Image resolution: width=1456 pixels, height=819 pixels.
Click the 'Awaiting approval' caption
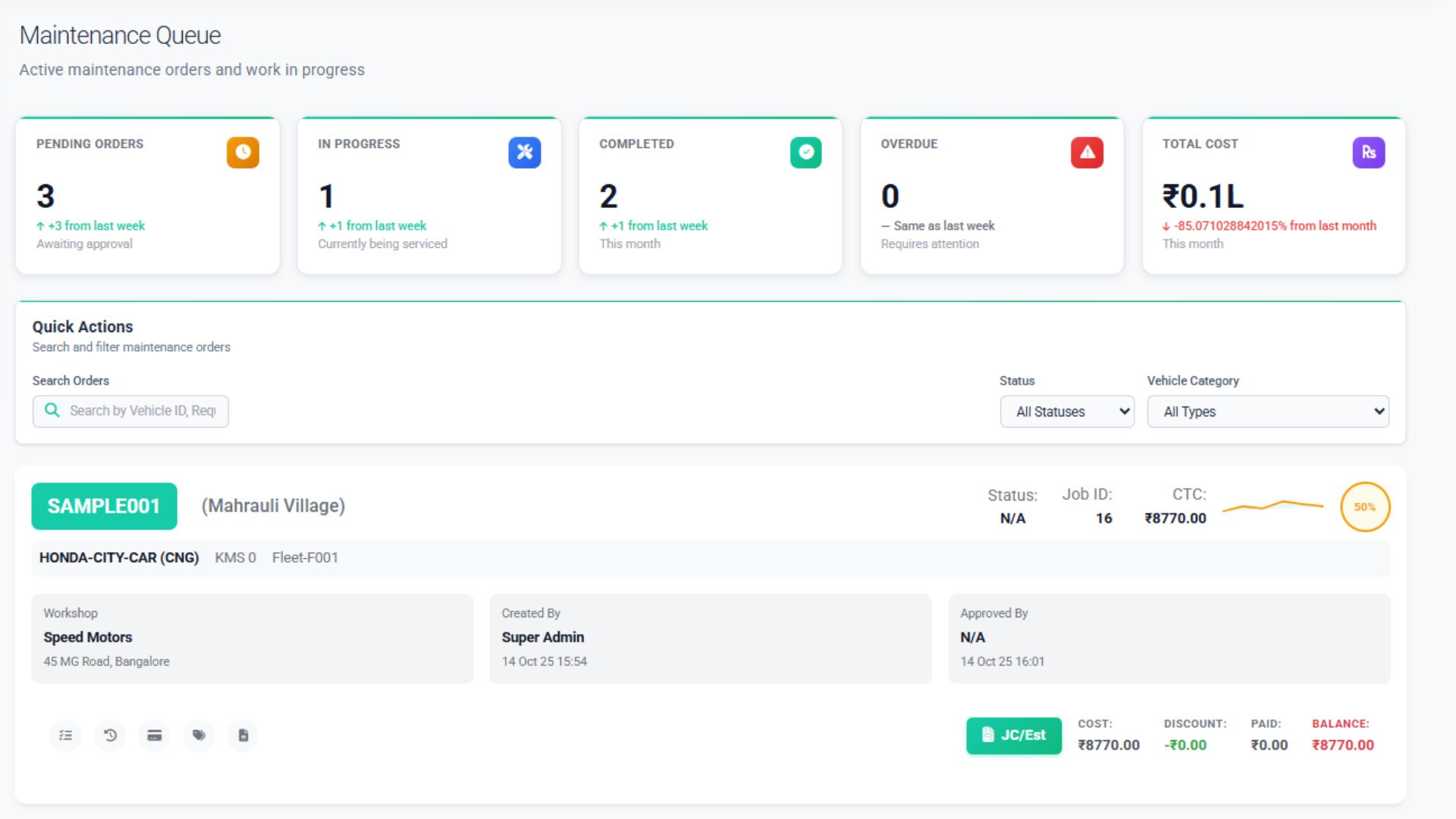(x=84, y=244)
